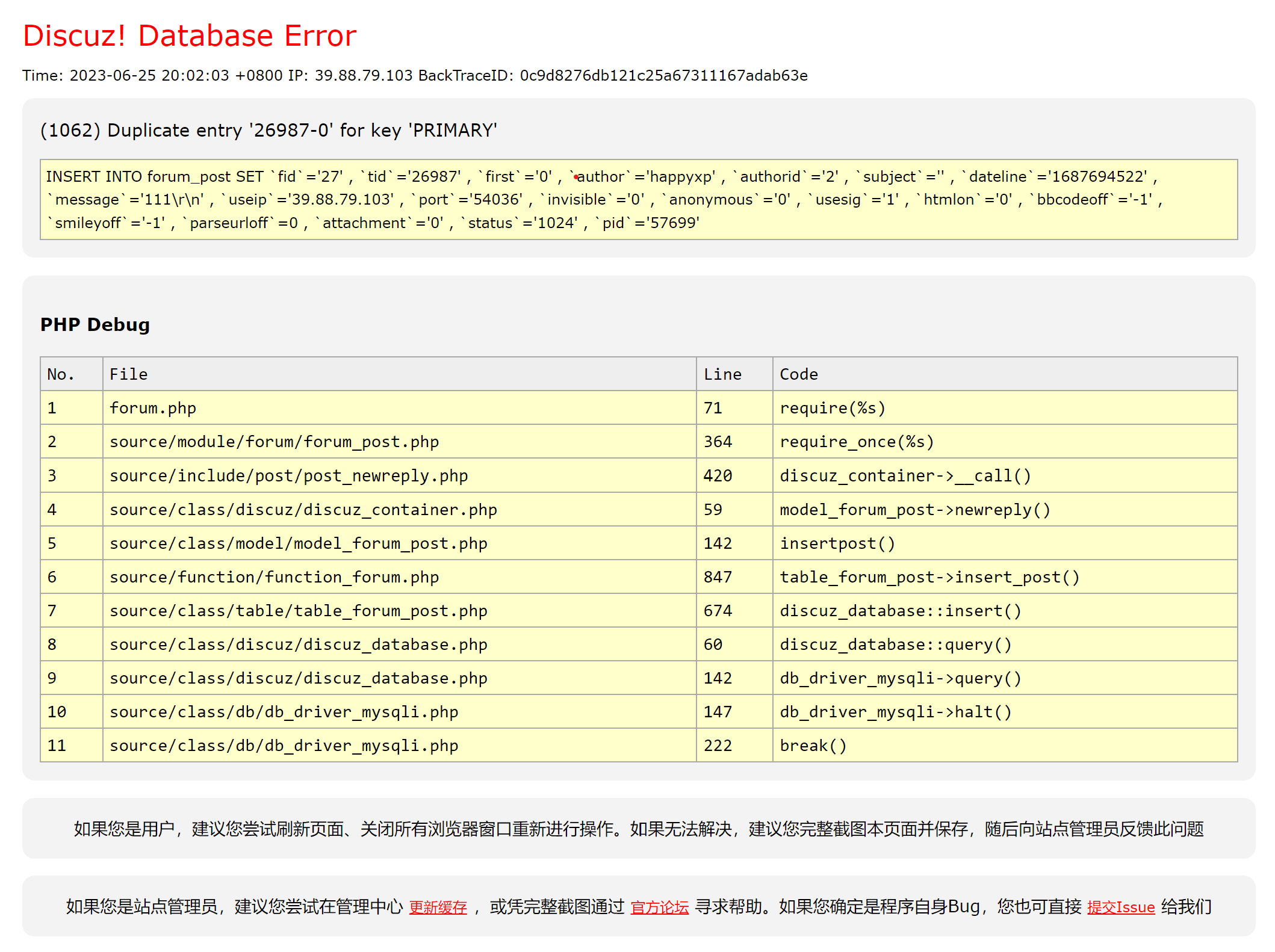Viewport: 1275px width, 952px height.
Task: Click the function_forum.php file cell
Action: pos(274,577)
